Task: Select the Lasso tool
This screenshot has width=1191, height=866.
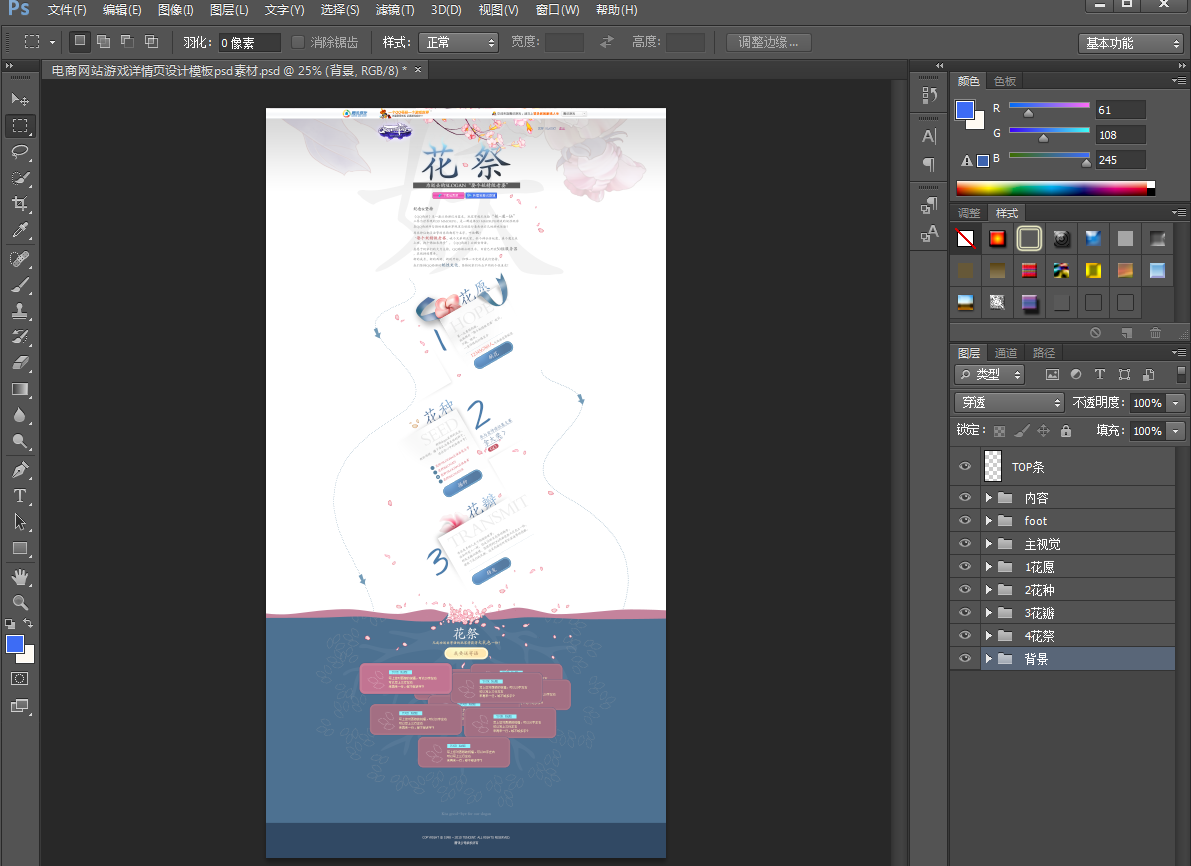Action: coord(20,152)
